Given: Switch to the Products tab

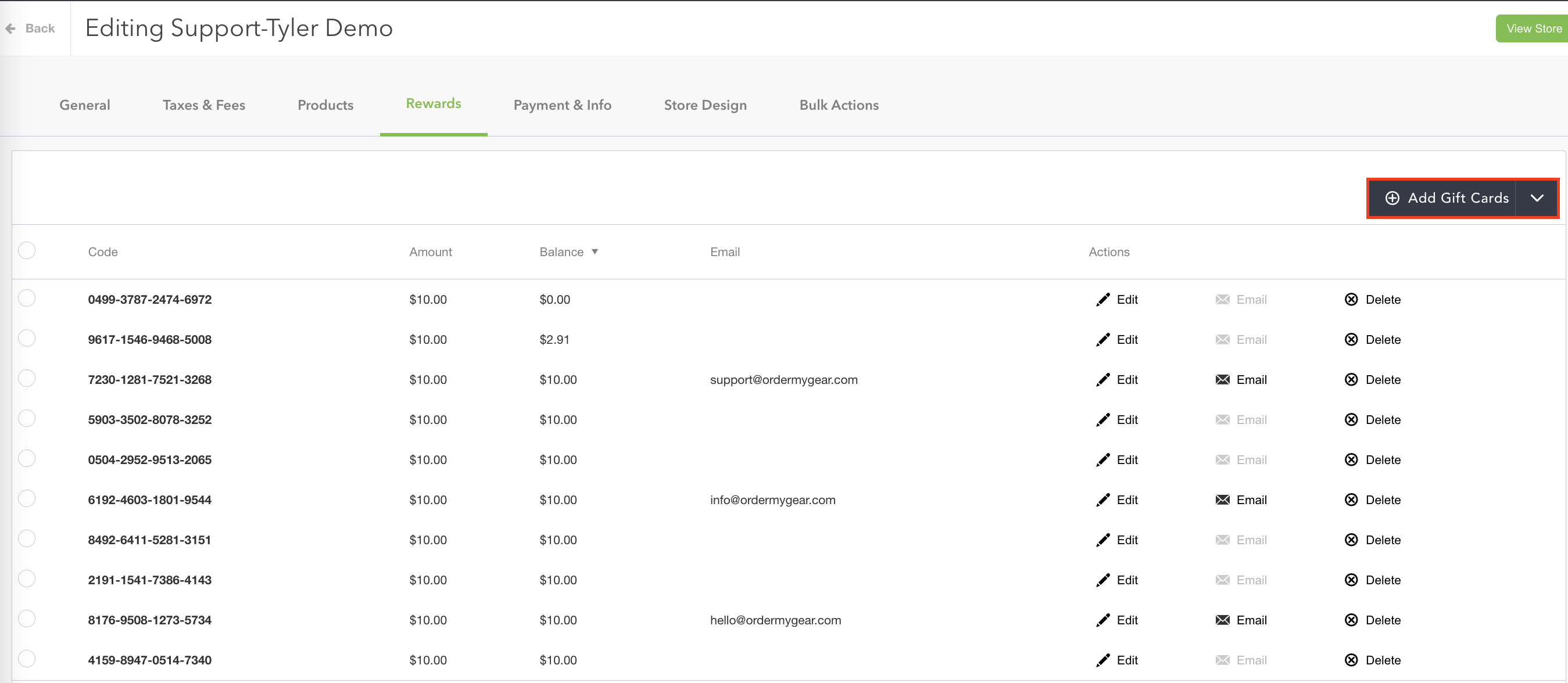Looking at the screenshot, I should point(325,105).
